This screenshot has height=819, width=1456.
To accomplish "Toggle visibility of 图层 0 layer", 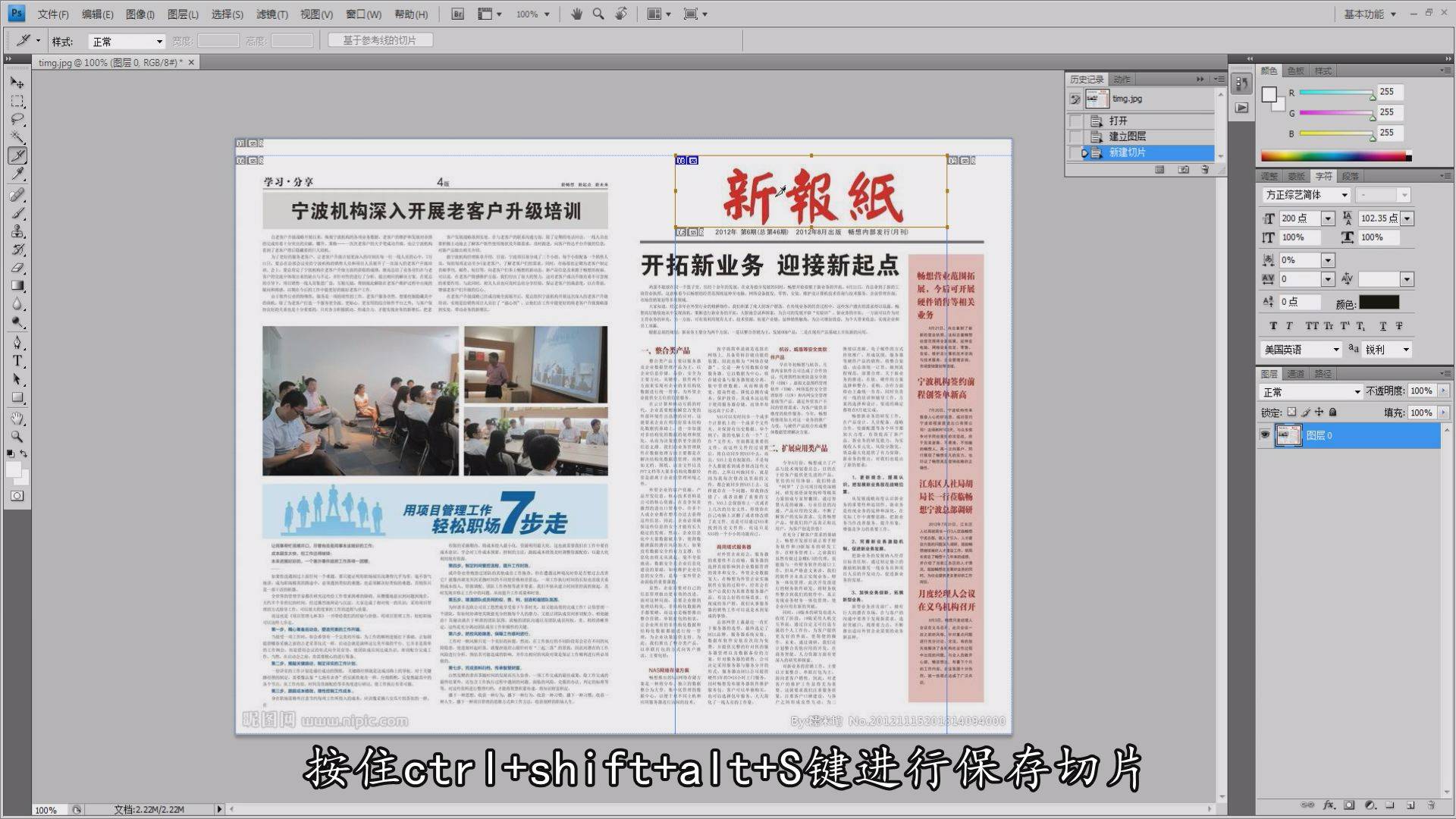I will point(1265,435).
